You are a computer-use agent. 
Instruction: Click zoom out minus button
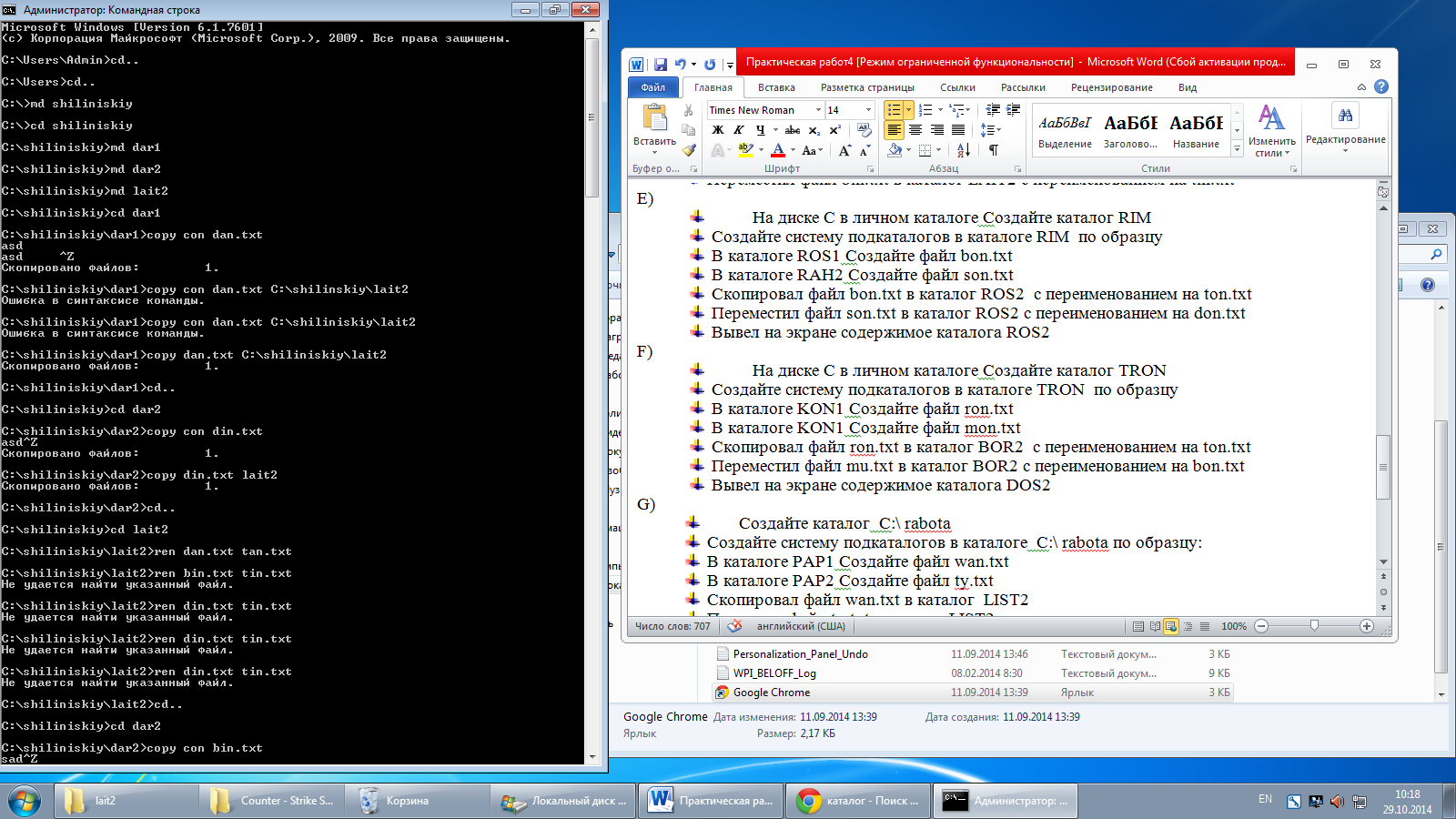1261,626
